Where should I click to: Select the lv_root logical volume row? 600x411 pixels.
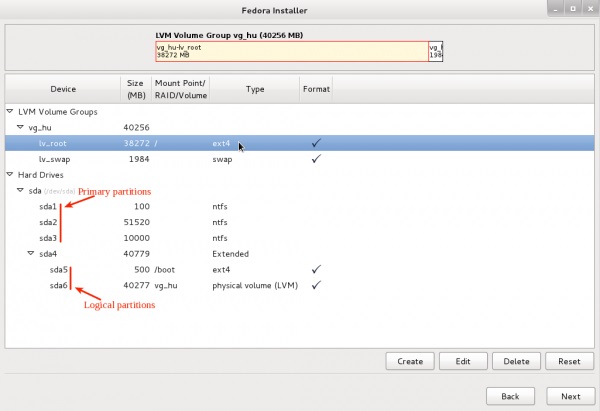tap(300, 143)
